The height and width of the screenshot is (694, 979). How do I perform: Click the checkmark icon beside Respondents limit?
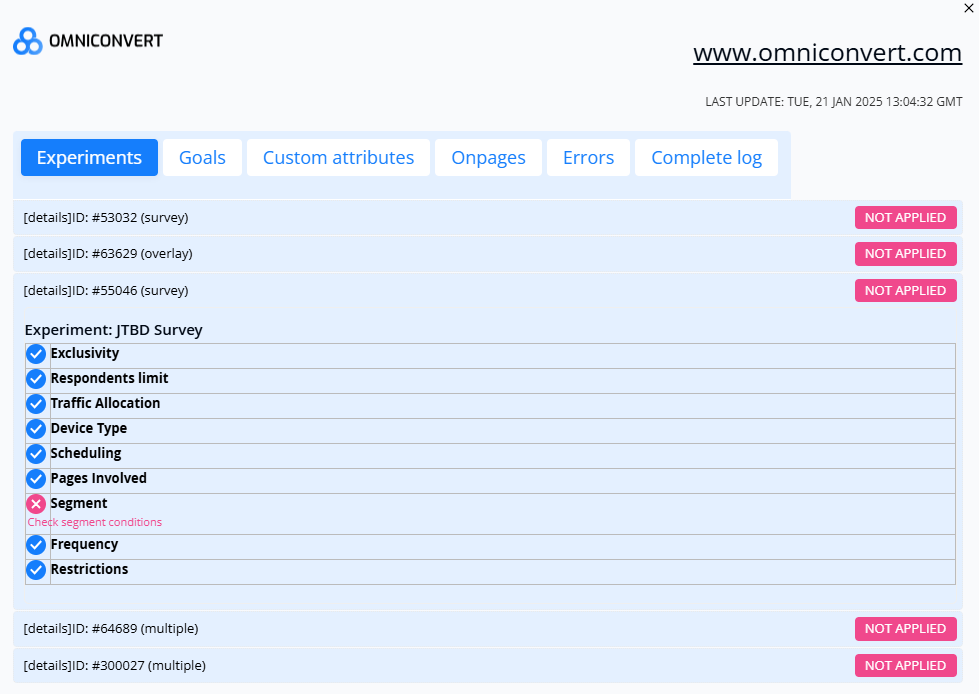pos(36,379)
